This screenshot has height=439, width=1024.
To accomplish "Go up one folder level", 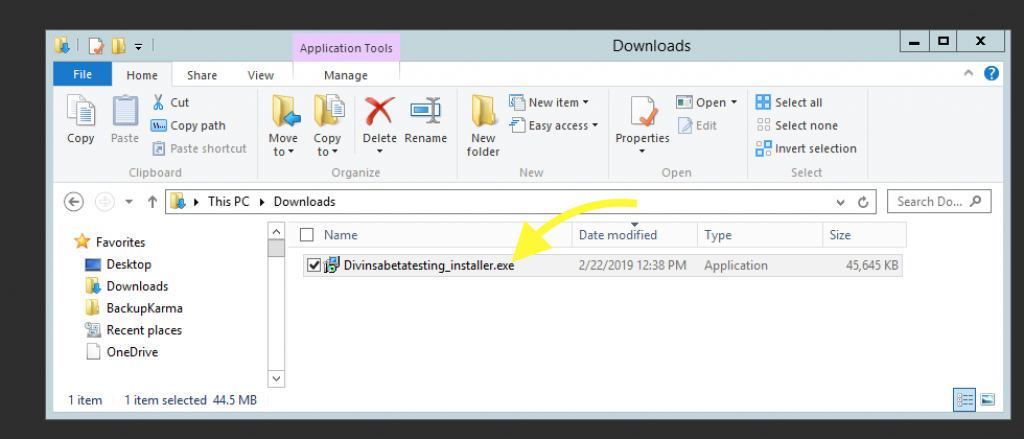I will point(152,202).
